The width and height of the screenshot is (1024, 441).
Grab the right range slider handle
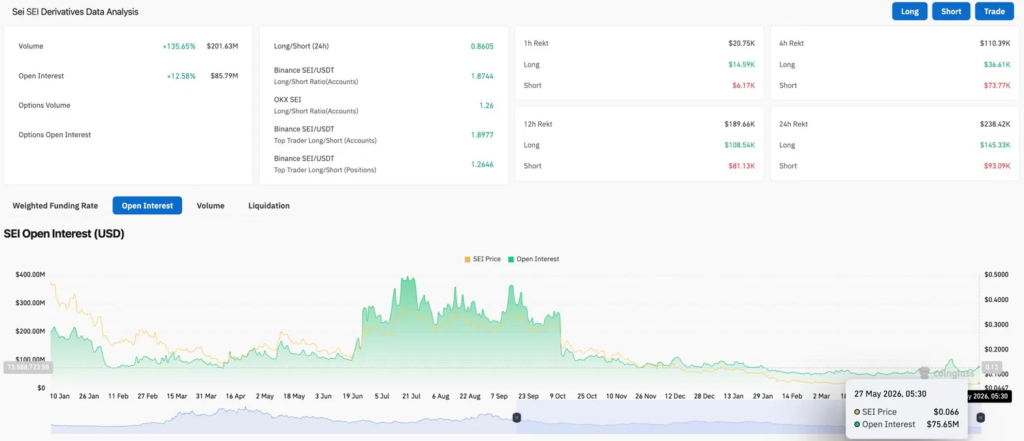tap(980, 417)
